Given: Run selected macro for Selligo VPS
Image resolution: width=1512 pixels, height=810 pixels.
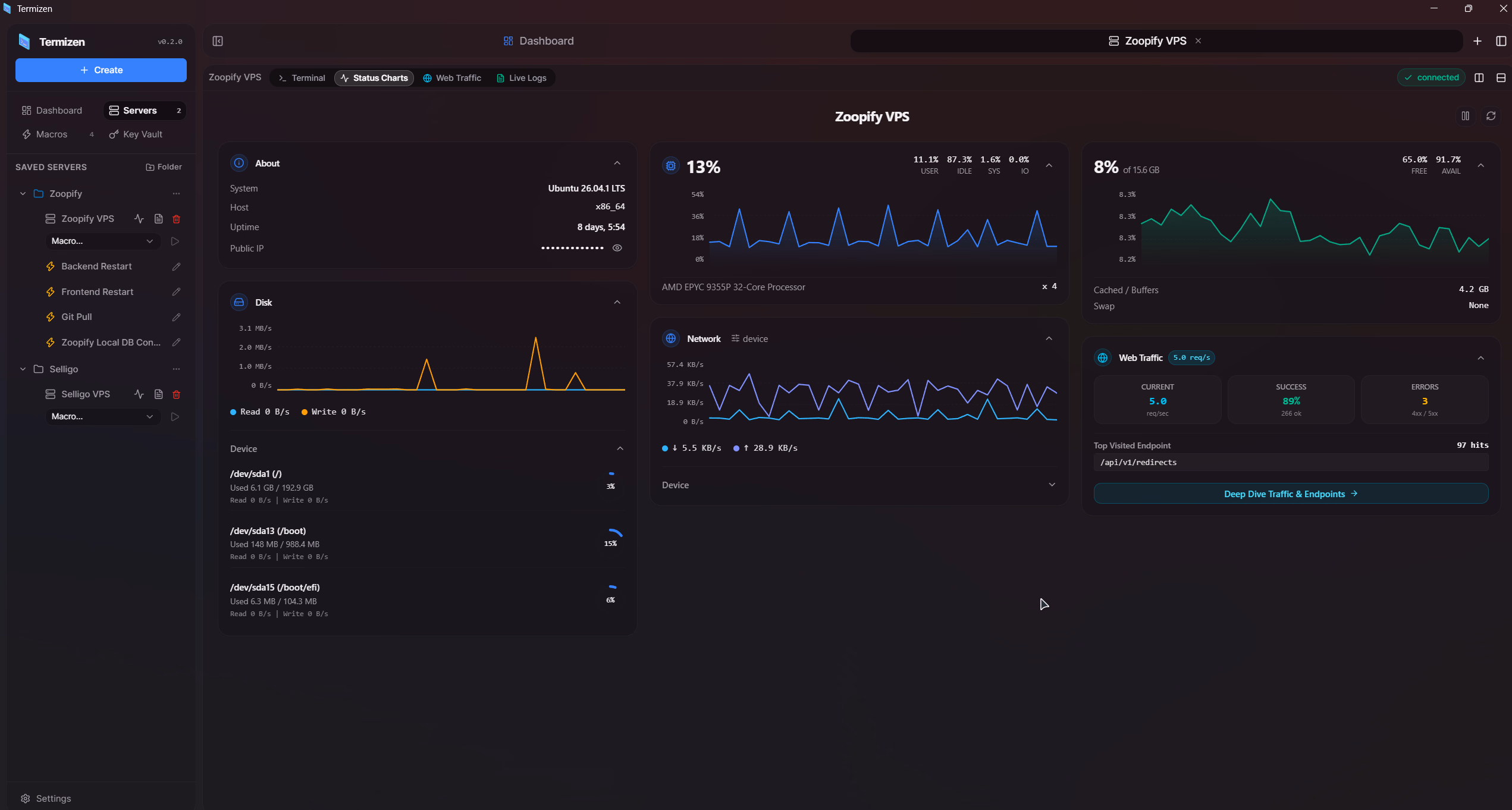Looking at the screenshot, I should [175, 416].
